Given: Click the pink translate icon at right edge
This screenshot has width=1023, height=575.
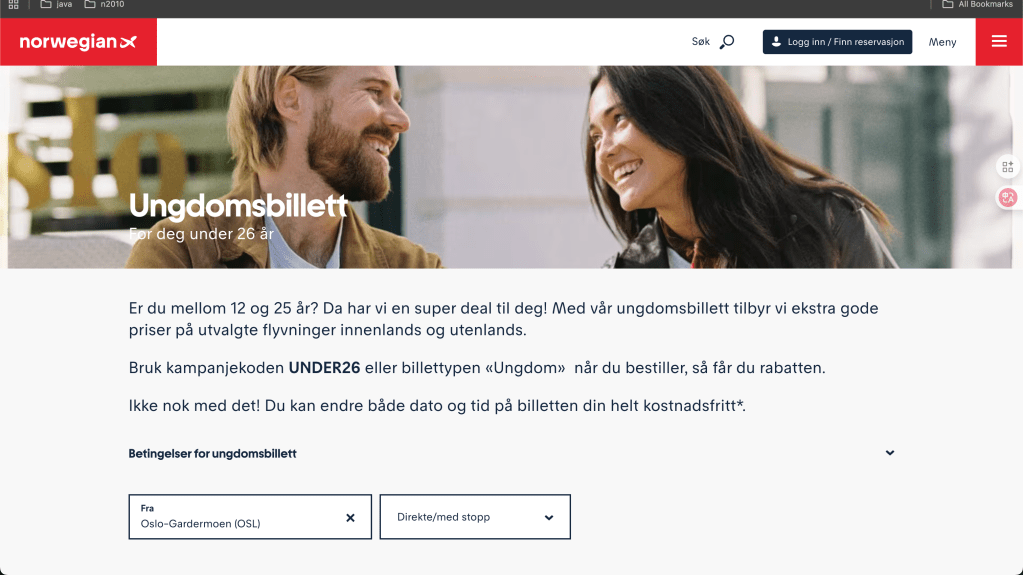Looking at the screenshot, I should pyautogui.click(x=1007, y=197).
